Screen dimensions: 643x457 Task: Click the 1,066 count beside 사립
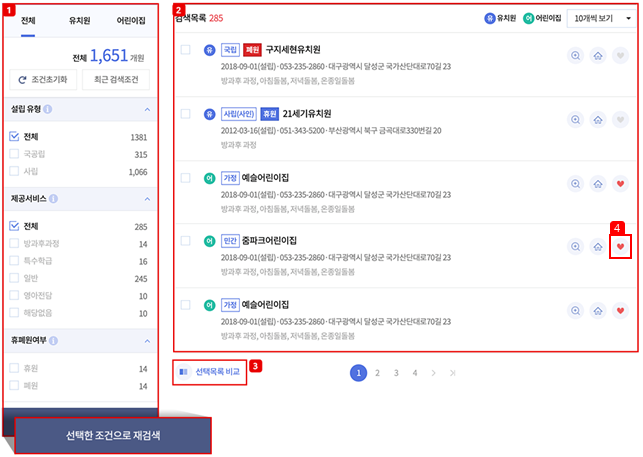[138, 172]
